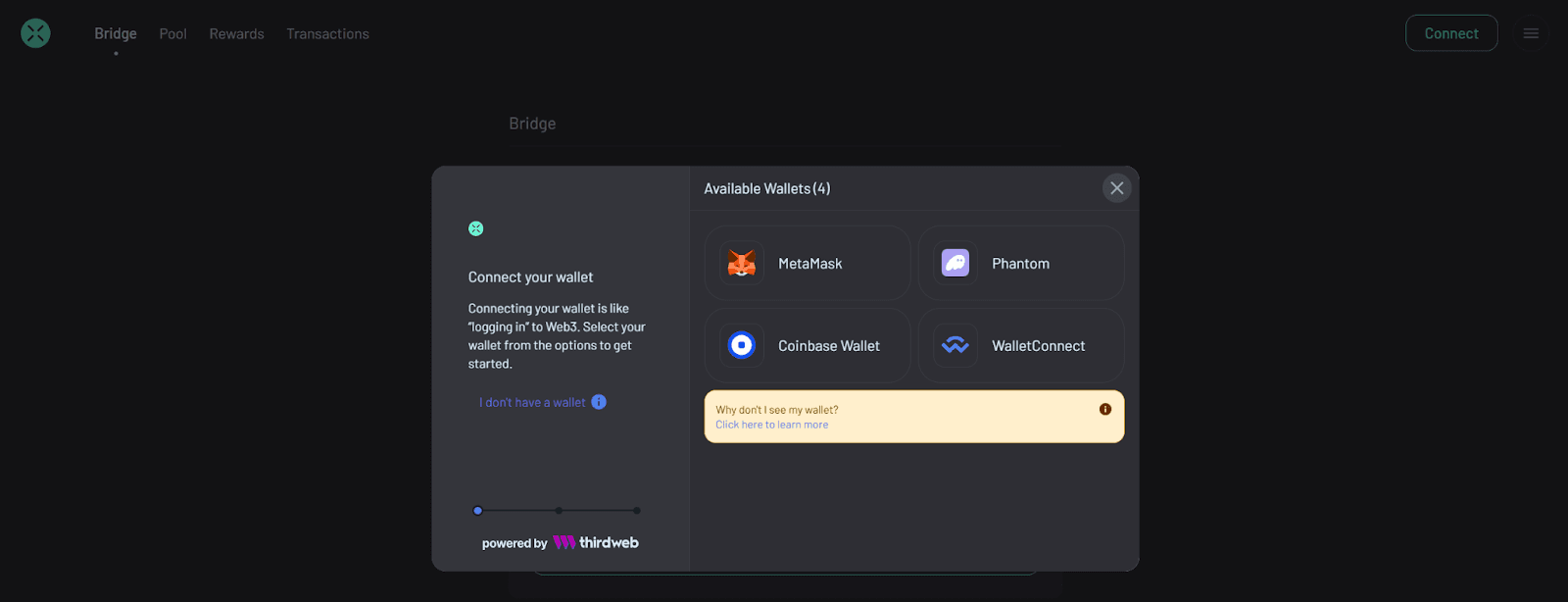Click info icon beside 'I don't have a wallet'
1568x602 pixels.
[x=599, y=402]
